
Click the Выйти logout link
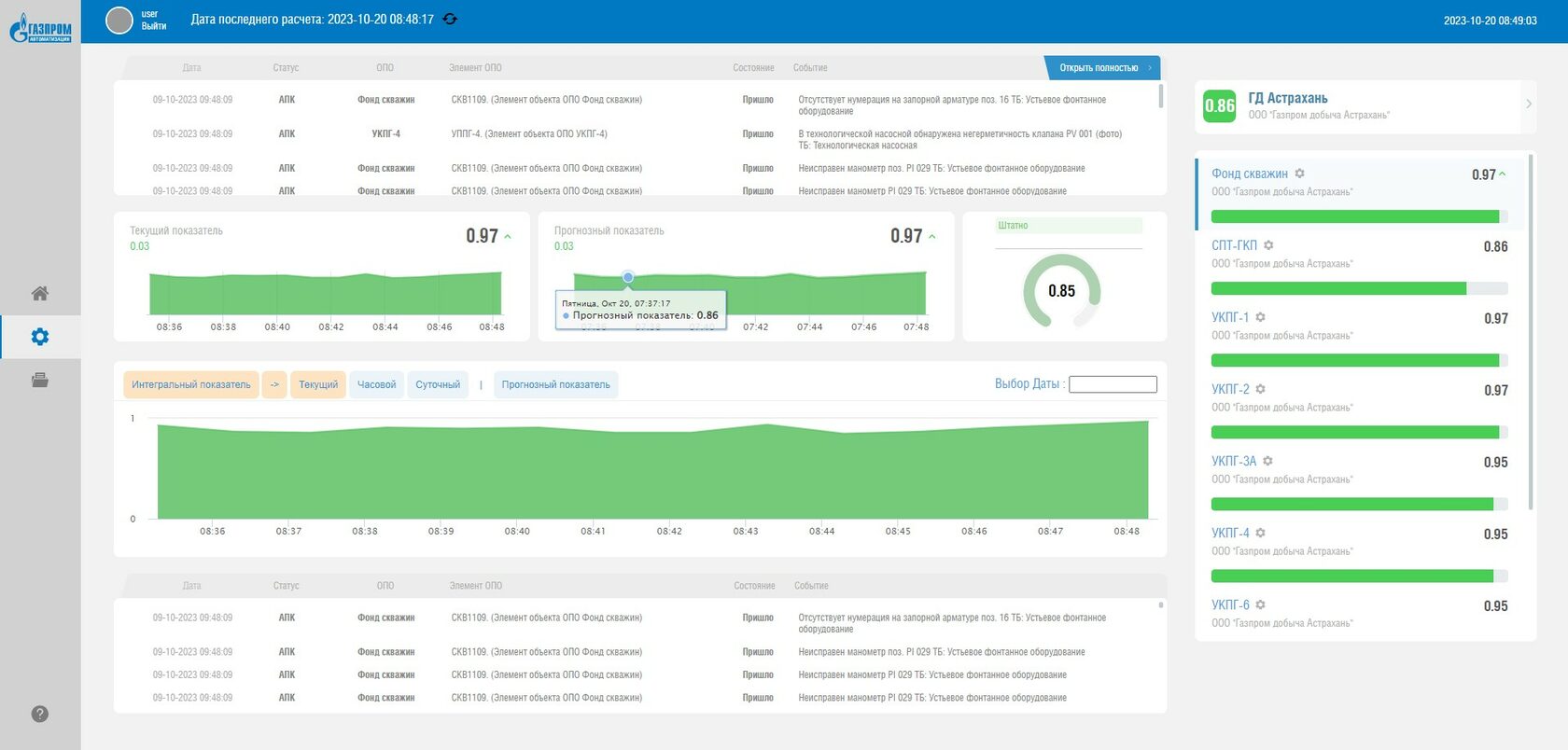[154, 26]
